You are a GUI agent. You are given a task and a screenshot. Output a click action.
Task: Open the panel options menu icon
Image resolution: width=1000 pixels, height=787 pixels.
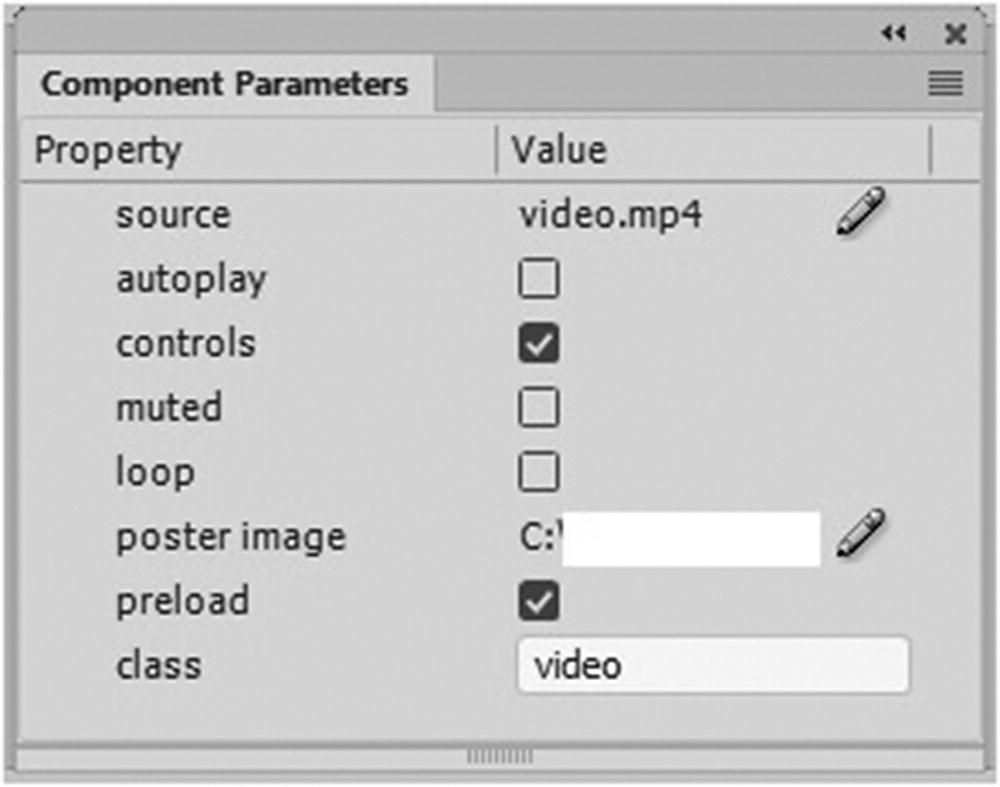[x=945, y=85]
